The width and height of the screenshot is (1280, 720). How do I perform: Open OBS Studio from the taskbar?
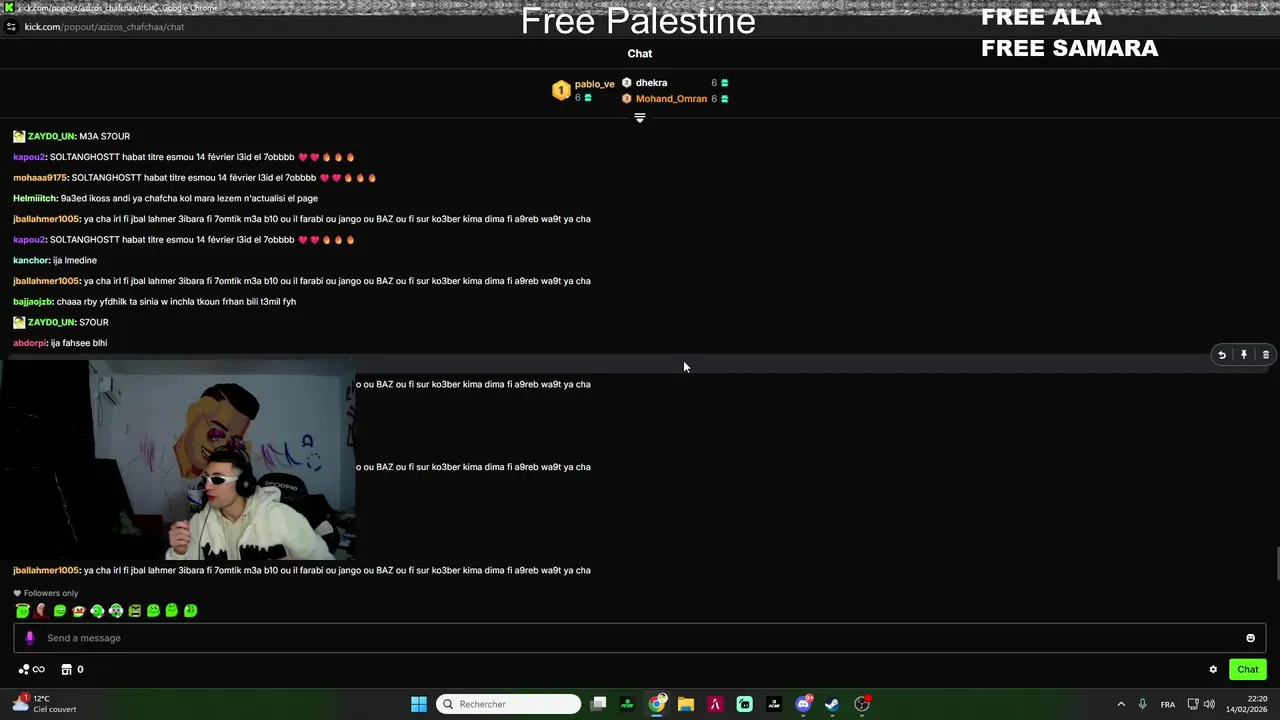[862, 704]
